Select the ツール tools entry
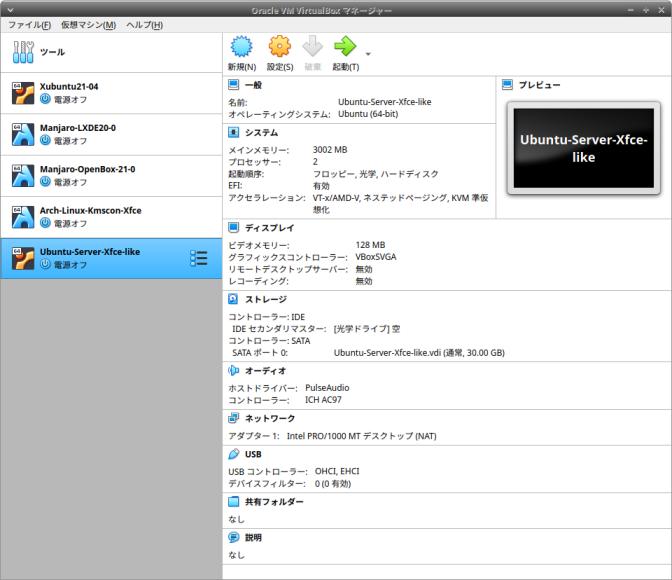This screenshot has height=580, width=672. coord(111,52)
